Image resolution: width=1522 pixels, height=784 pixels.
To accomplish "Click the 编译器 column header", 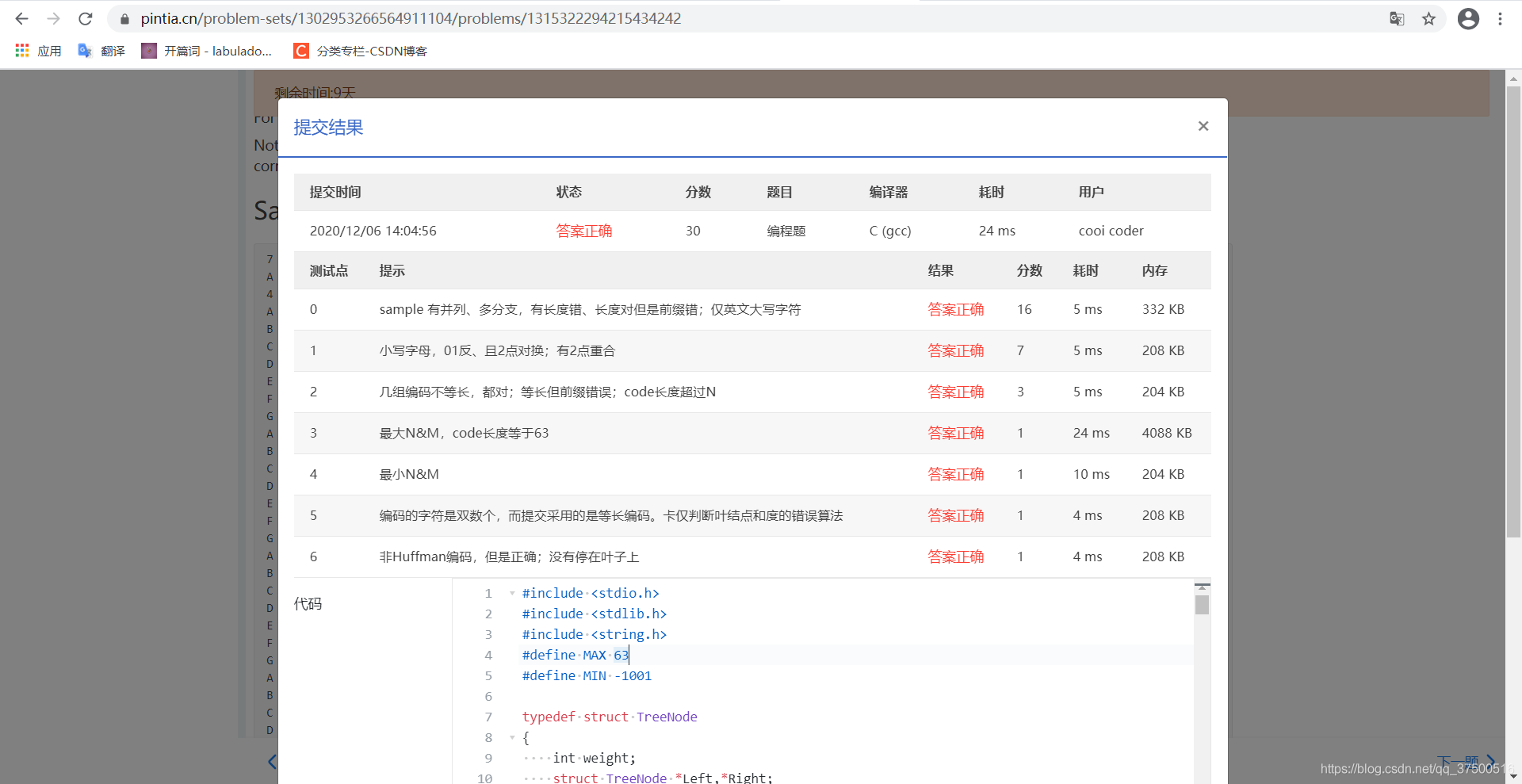I will click(889, 192).
